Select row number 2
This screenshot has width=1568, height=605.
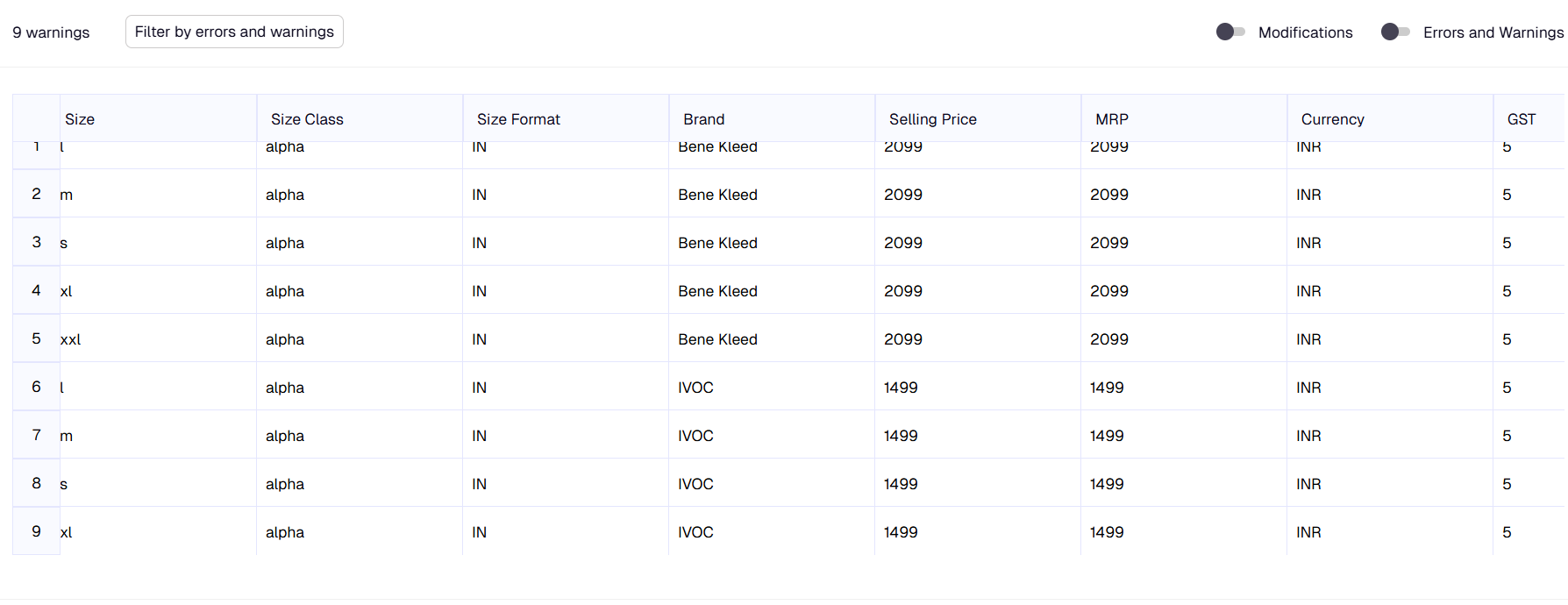click(x=36, y=194)
